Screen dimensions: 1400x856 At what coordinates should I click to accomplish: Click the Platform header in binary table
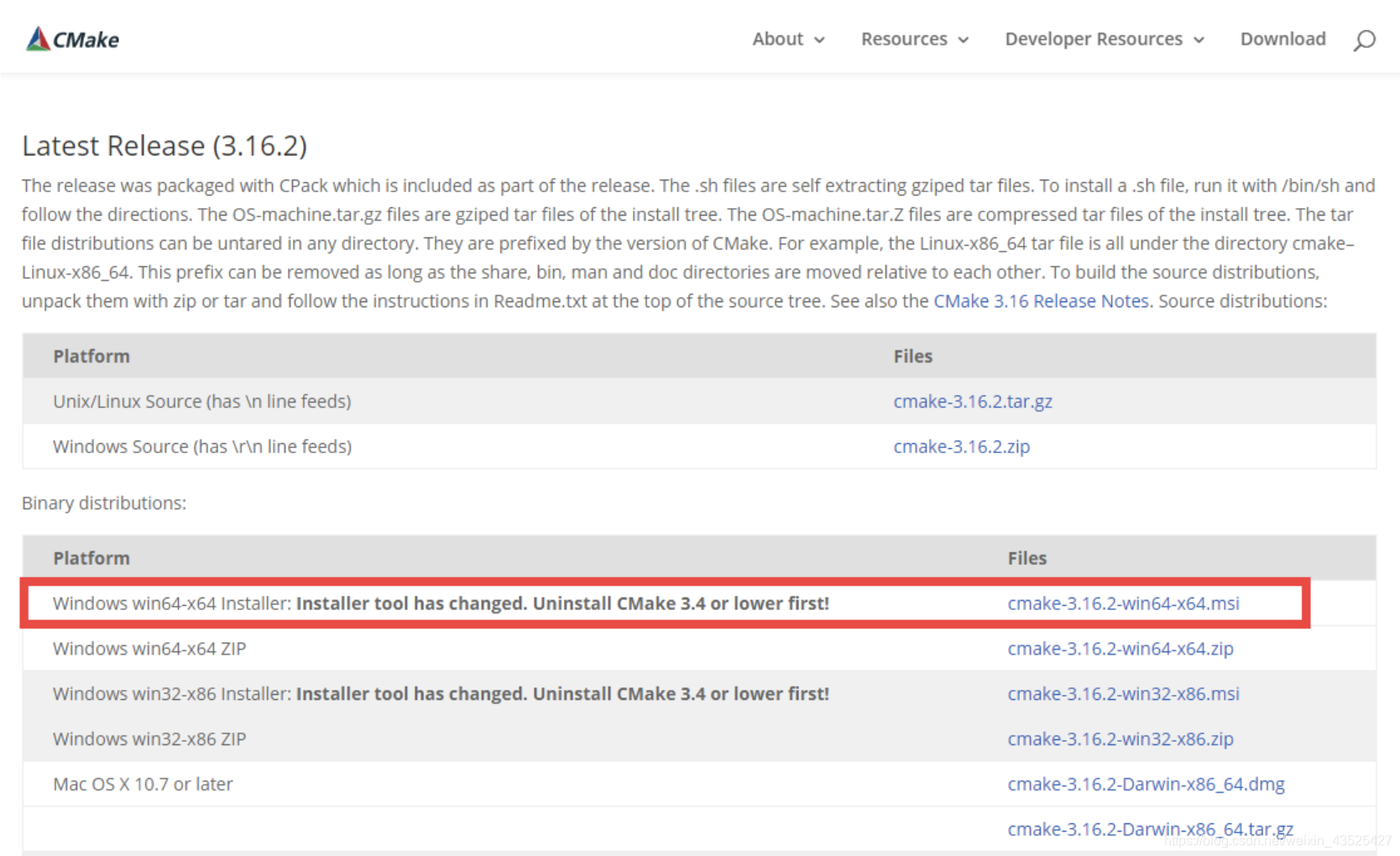pyautogui.click(x=91, y=559)
